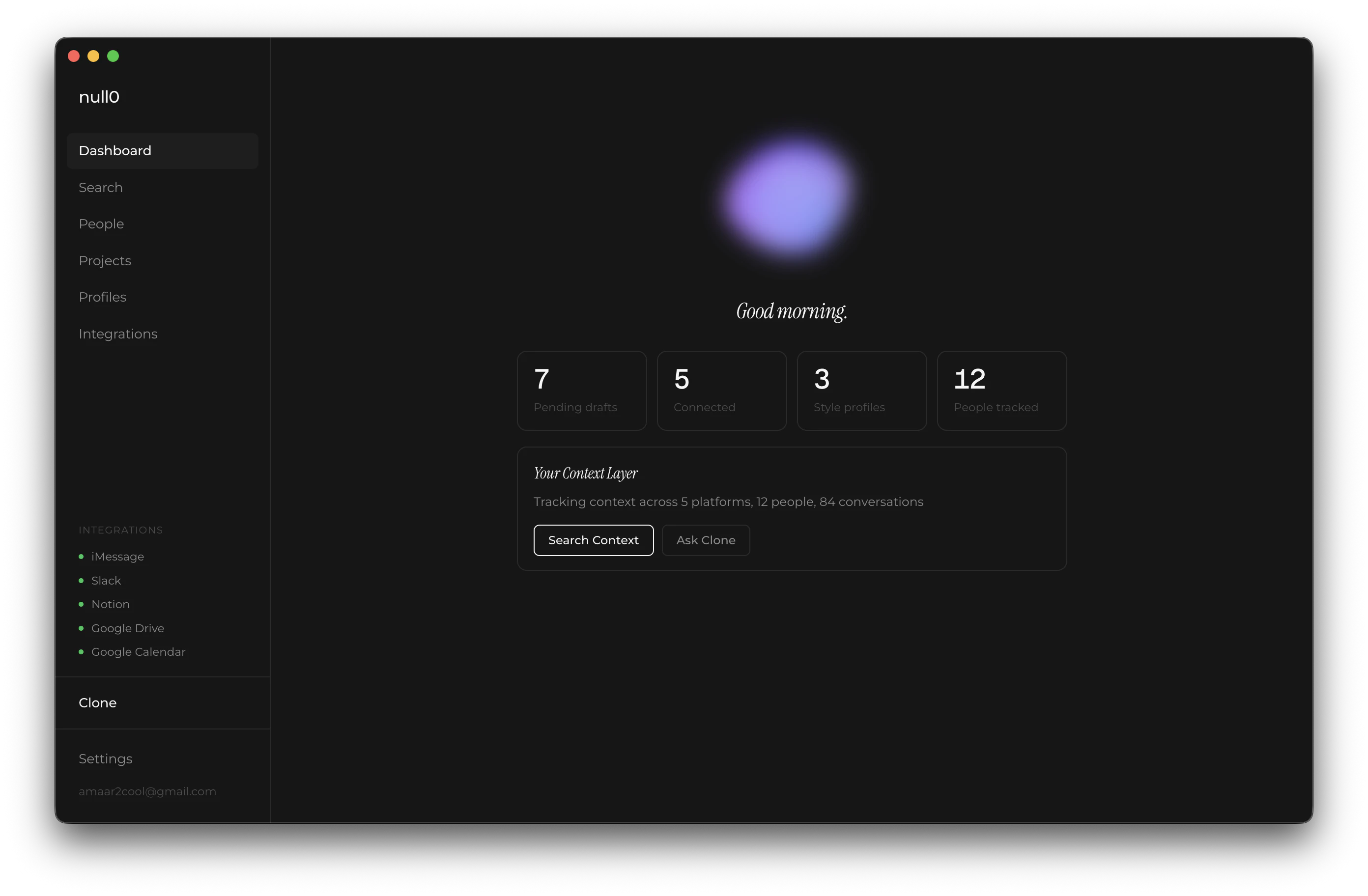Open the Profiles section

click(102, 297)
